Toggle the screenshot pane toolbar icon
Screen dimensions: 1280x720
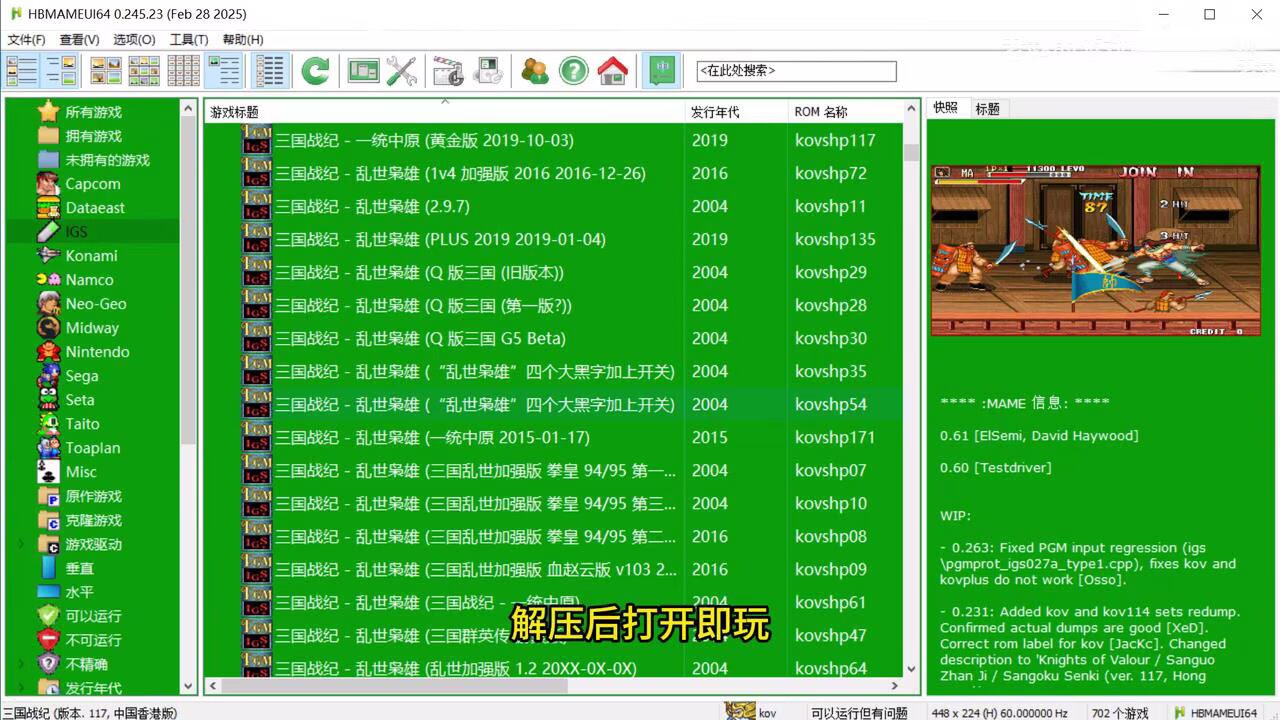pos(61,71)
